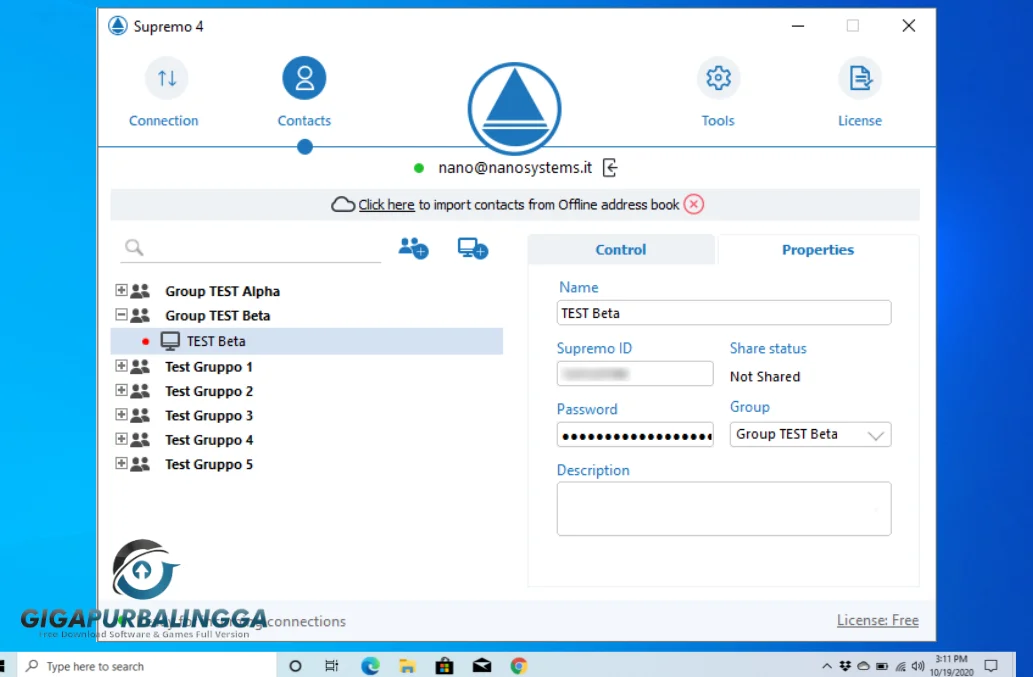Click the Name field containing TEST Beta
This screenshot has height=677, width=1033.
(x=724, y=313)
